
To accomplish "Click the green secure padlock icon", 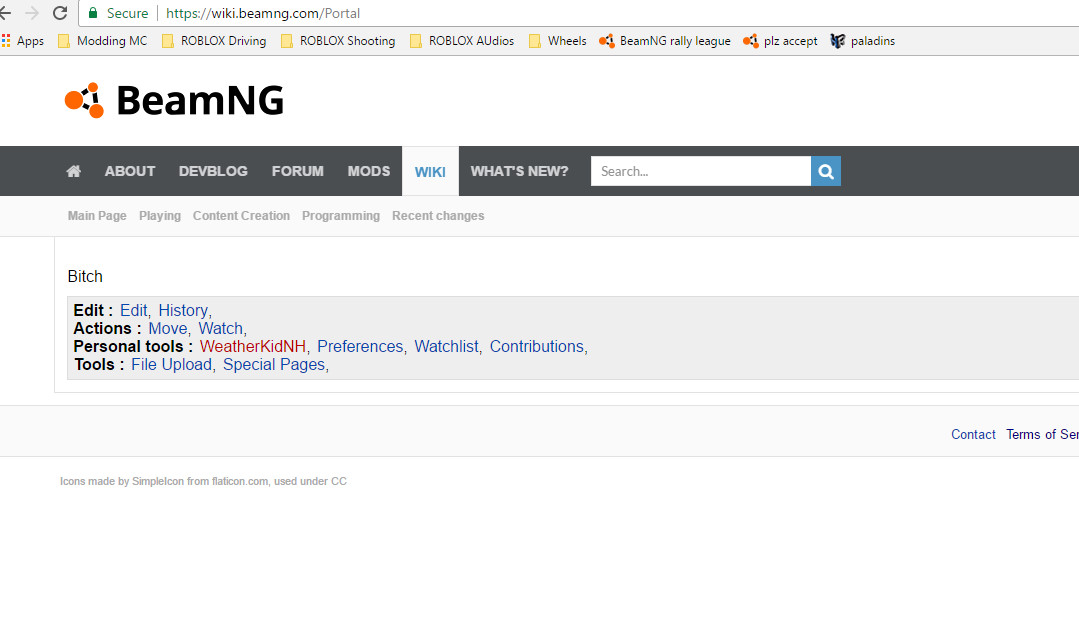I will pyautogui.click(x=93, y=12).
